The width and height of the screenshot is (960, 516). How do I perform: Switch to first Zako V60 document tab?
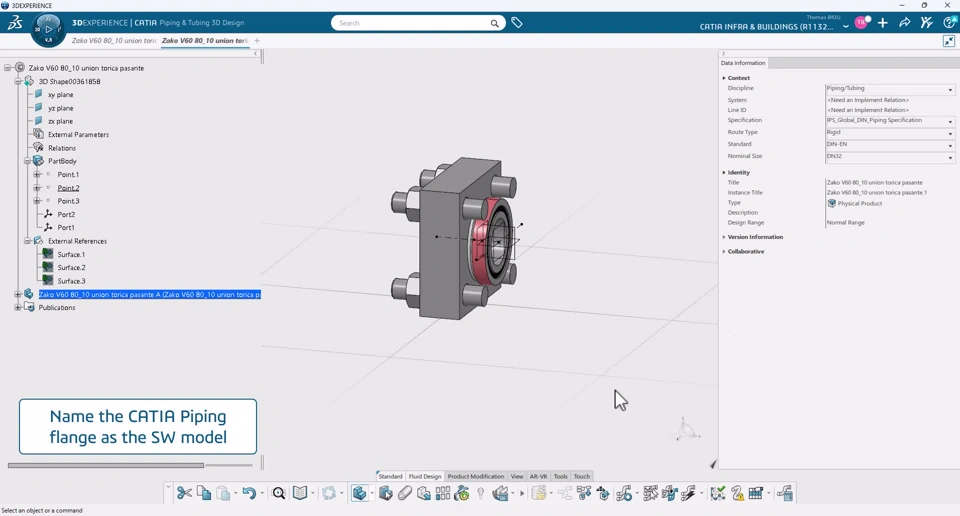pyautogui.click(x=114, y=40)
